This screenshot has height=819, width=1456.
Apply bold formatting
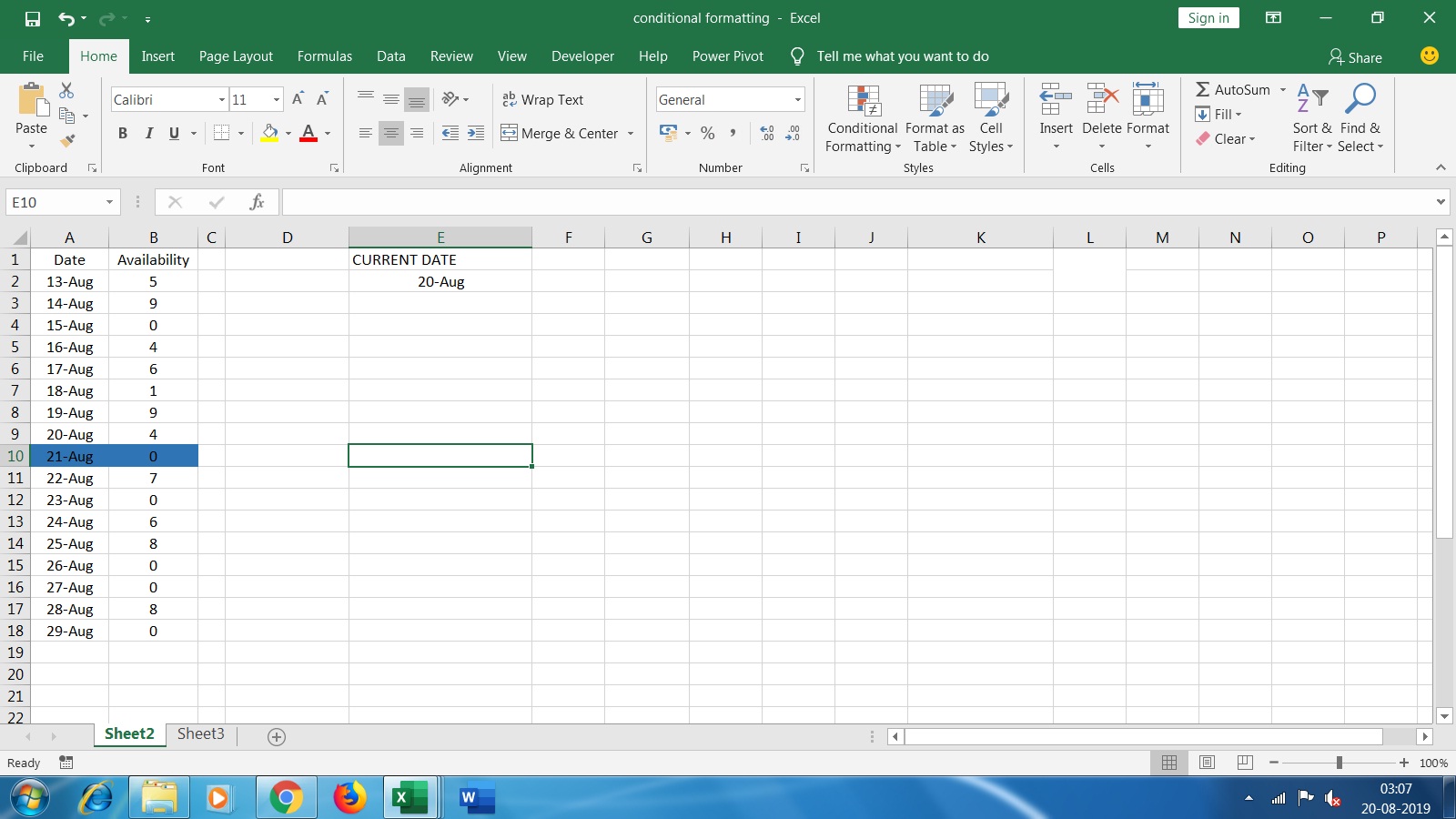(x=123, y=133)
